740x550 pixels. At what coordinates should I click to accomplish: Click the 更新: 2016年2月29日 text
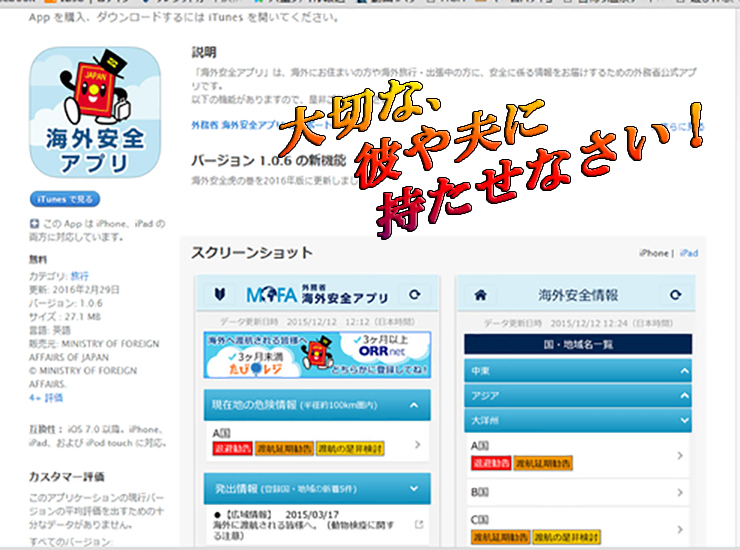74,289
